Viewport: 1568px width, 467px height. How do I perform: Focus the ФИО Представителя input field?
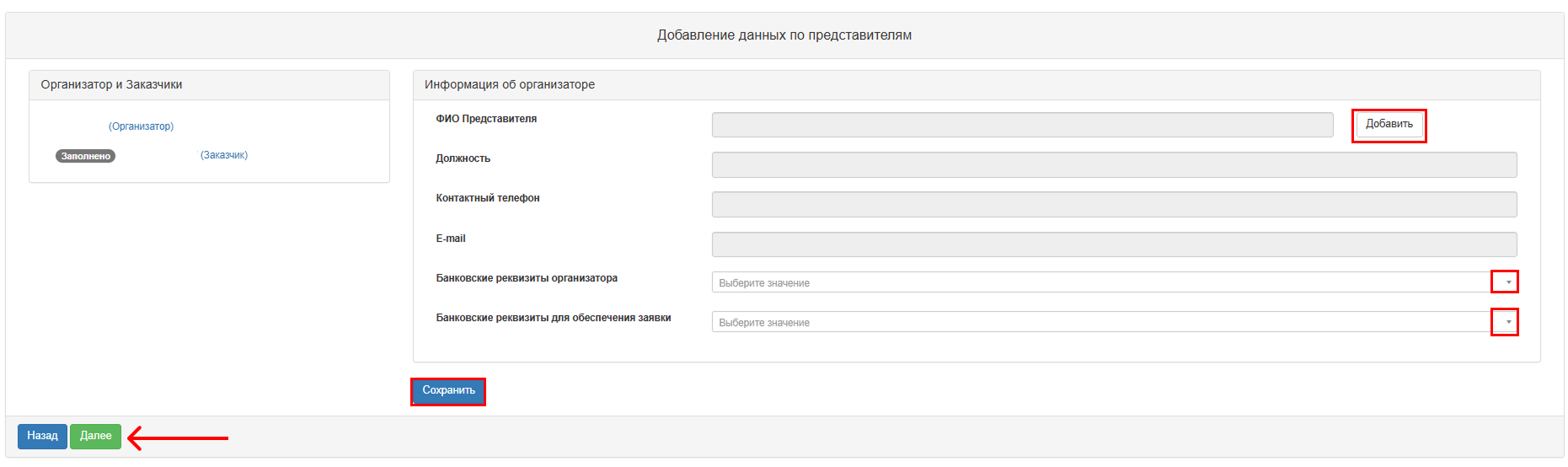[1022, 125]
